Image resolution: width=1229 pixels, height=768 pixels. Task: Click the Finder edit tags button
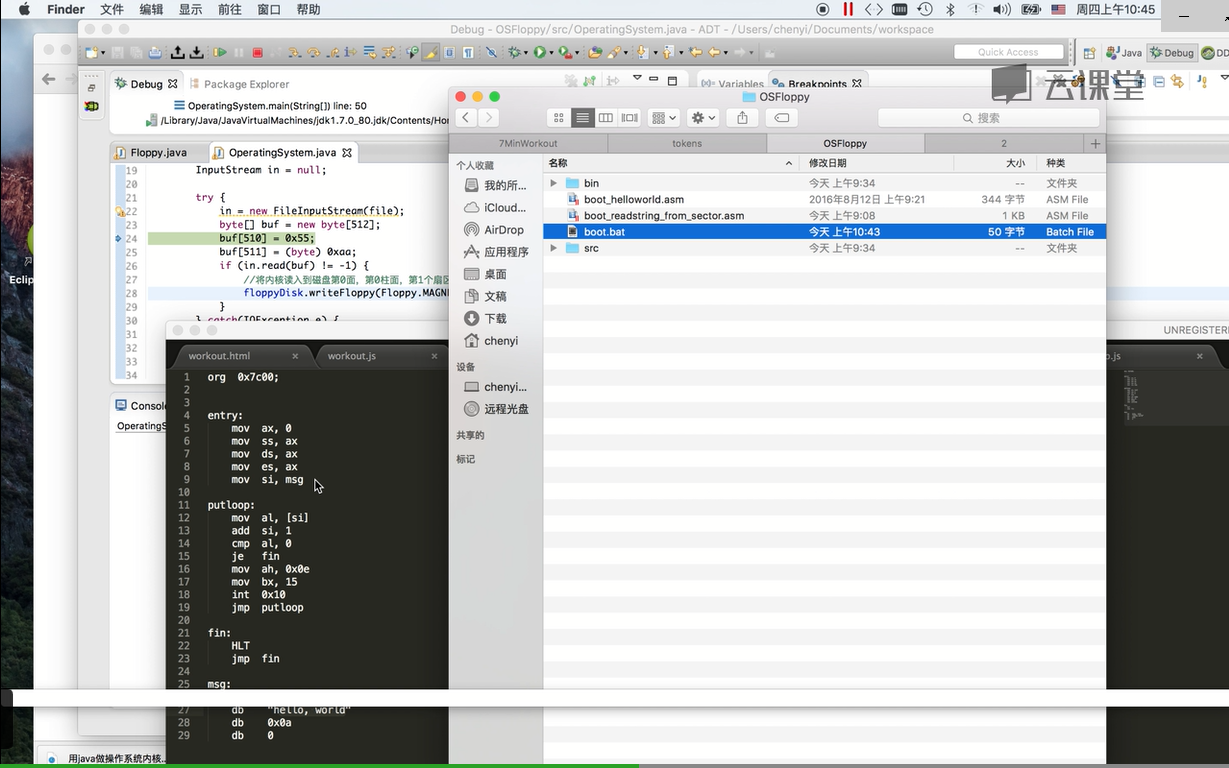782,118
